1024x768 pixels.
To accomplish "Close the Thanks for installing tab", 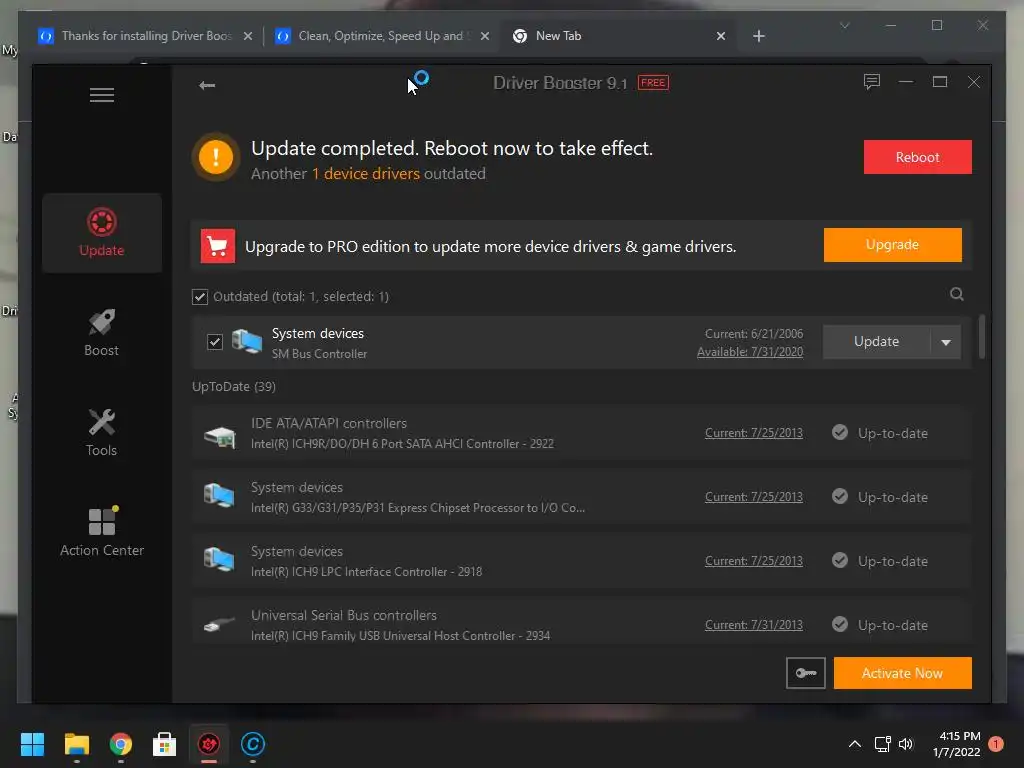I will 248,36.
